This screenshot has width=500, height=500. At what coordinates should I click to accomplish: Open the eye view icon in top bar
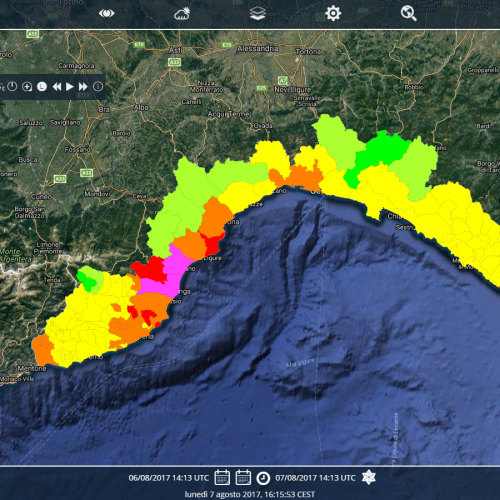point(106,13)
